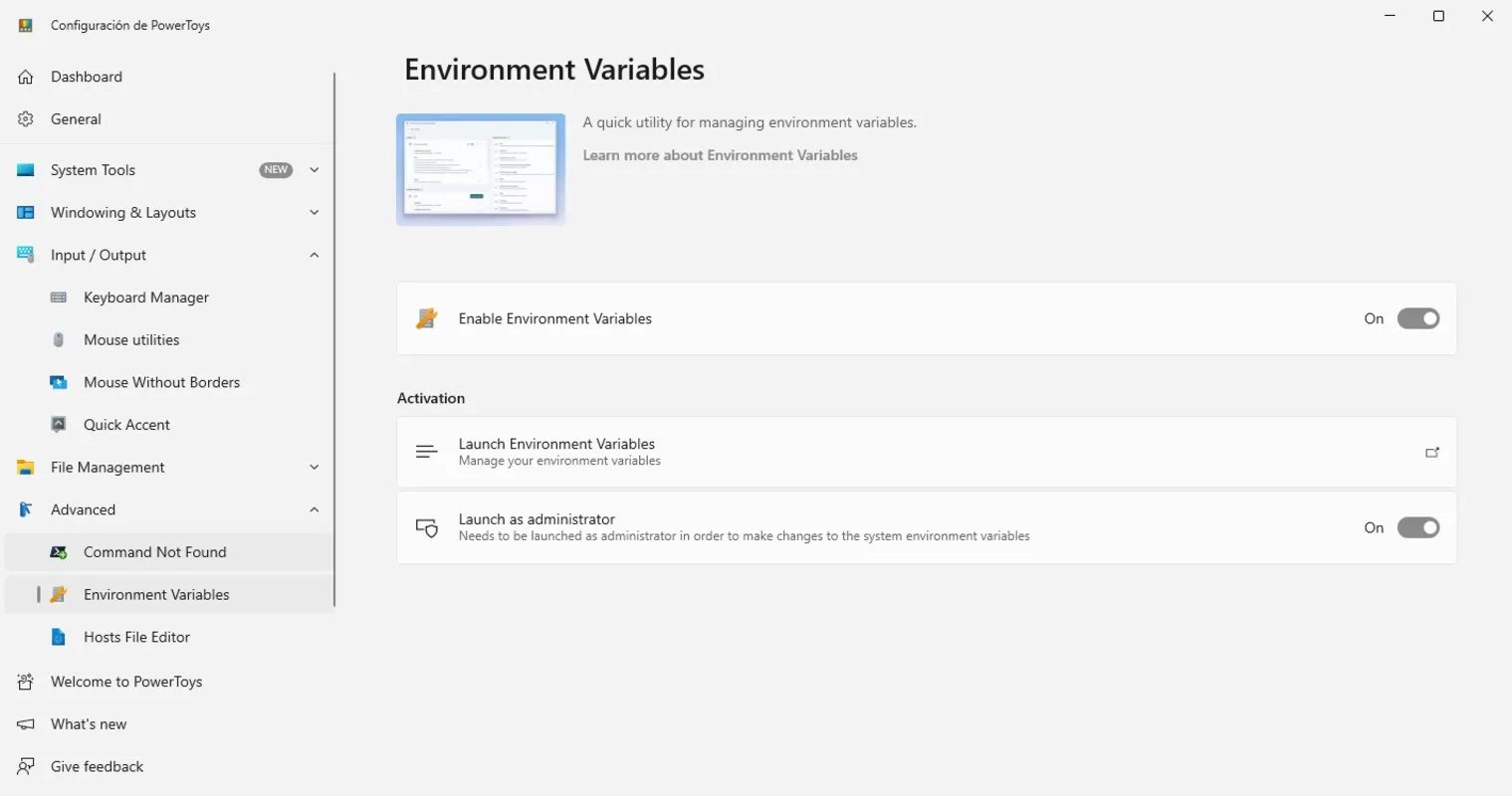Click the Environment Variables sidebar icon
This screenshot has width=1512, height=796.
click(59, 595)
